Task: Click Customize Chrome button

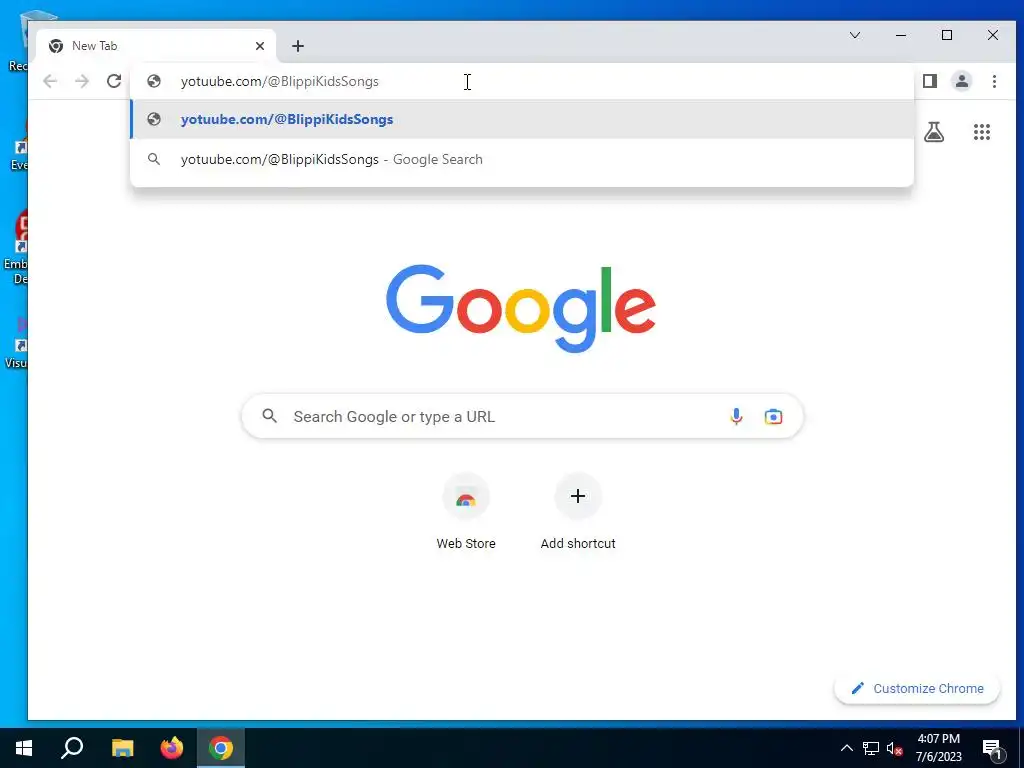Action: click(x=917, y=688)
